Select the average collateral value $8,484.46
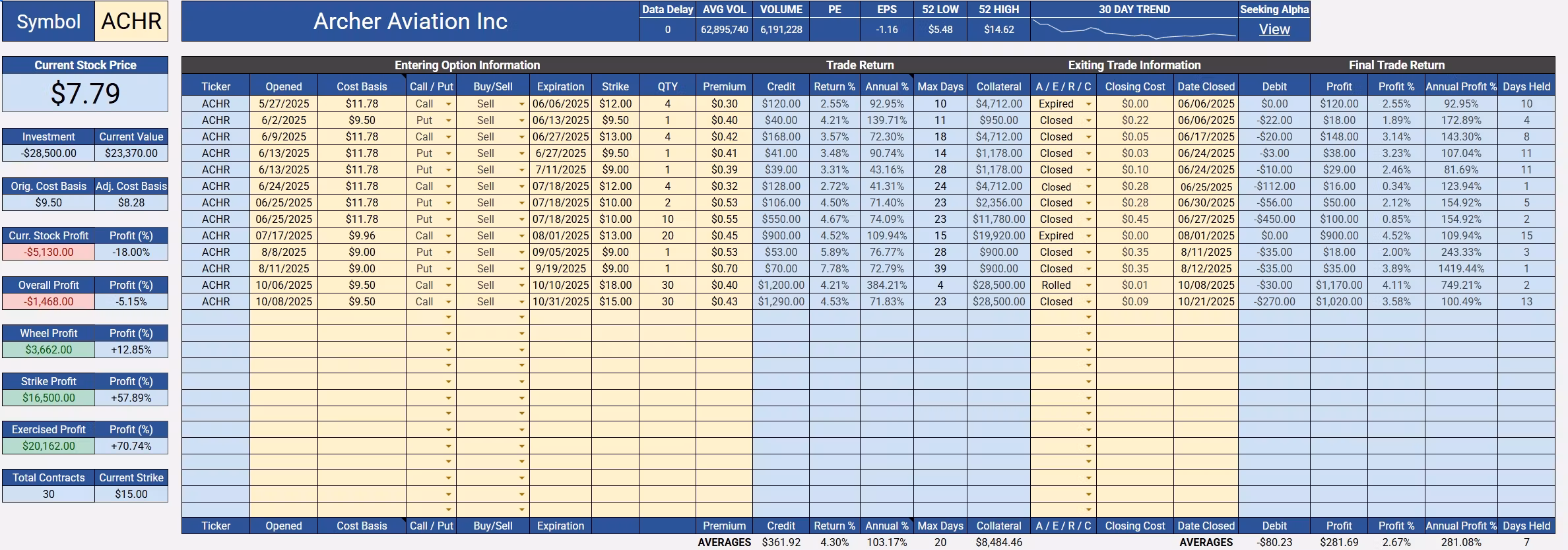The image size is (1568, 550). [999, 542]
